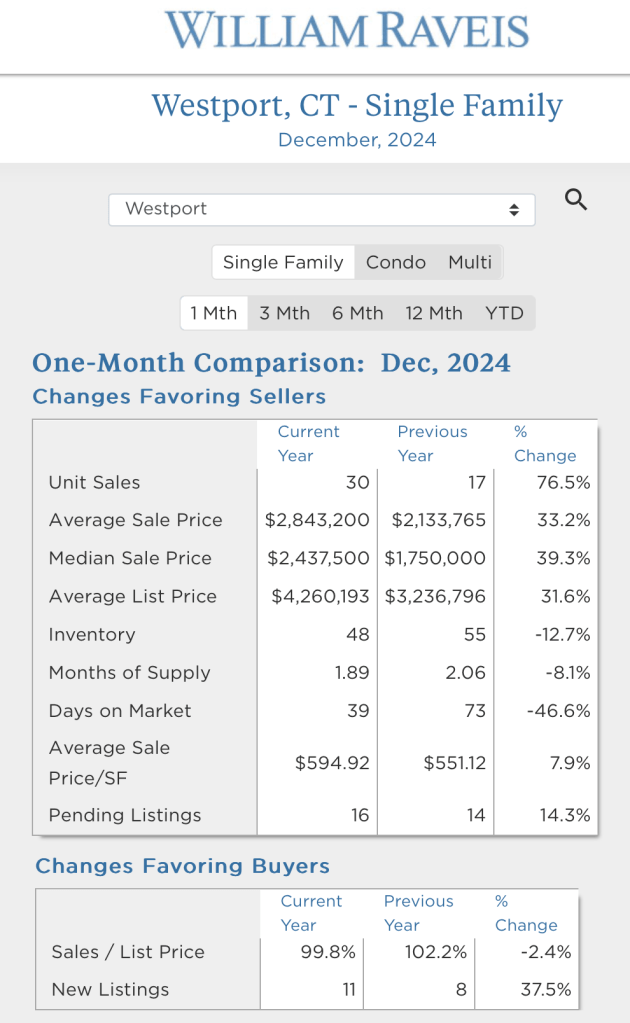Select the 3 Mth period tab
The width and height of the screenshot is (630, 1023).
(285, 313)
